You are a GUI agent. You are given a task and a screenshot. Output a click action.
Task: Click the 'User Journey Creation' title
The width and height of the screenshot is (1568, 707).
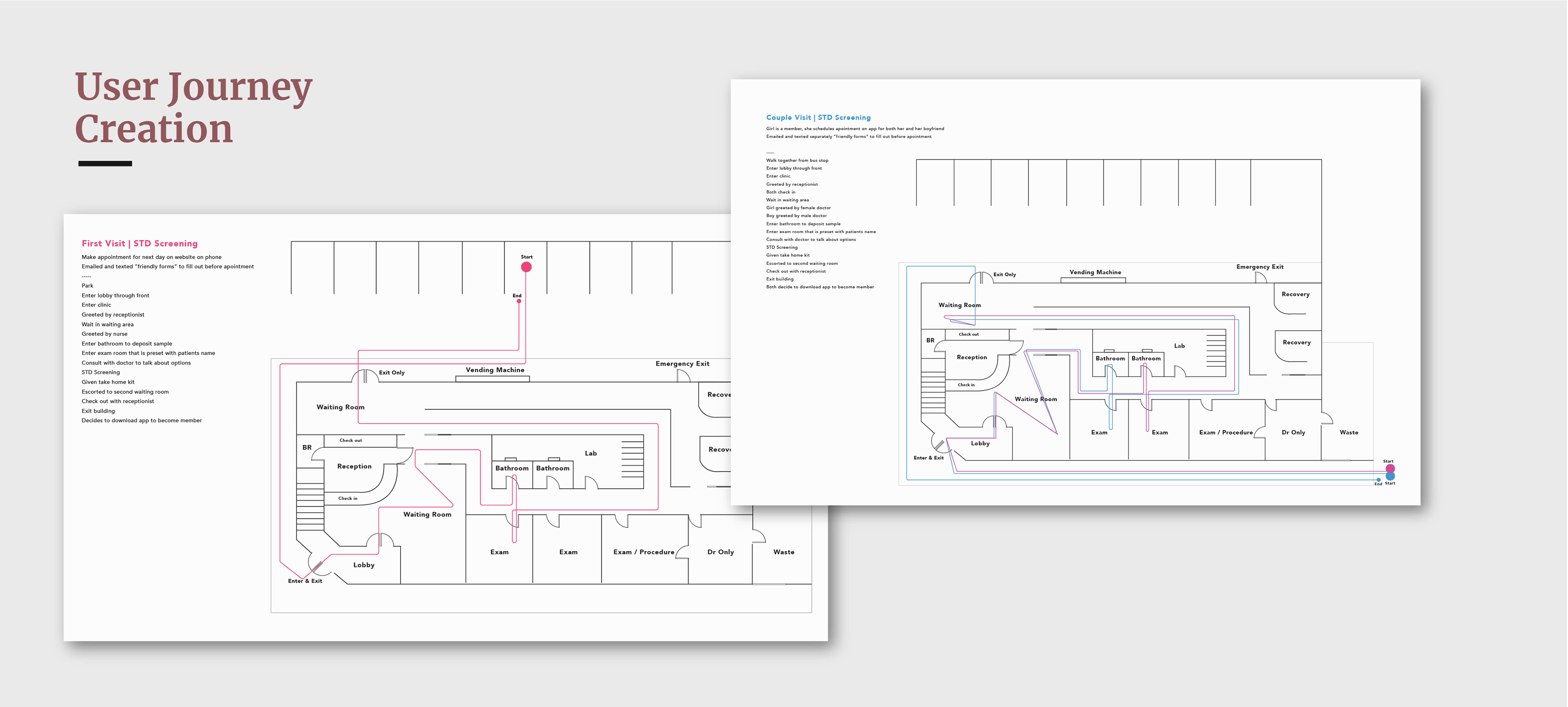(x=193, y=108)
